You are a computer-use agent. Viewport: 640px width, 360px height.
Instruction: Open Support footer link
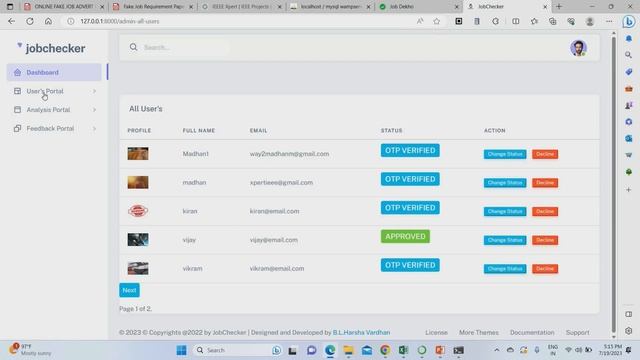578,333
